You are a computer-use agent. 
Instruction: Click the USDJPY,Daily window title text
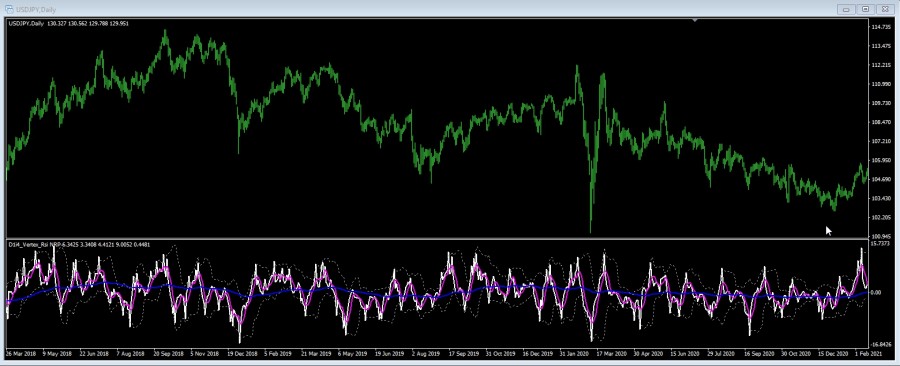click(x=36, y=9)
